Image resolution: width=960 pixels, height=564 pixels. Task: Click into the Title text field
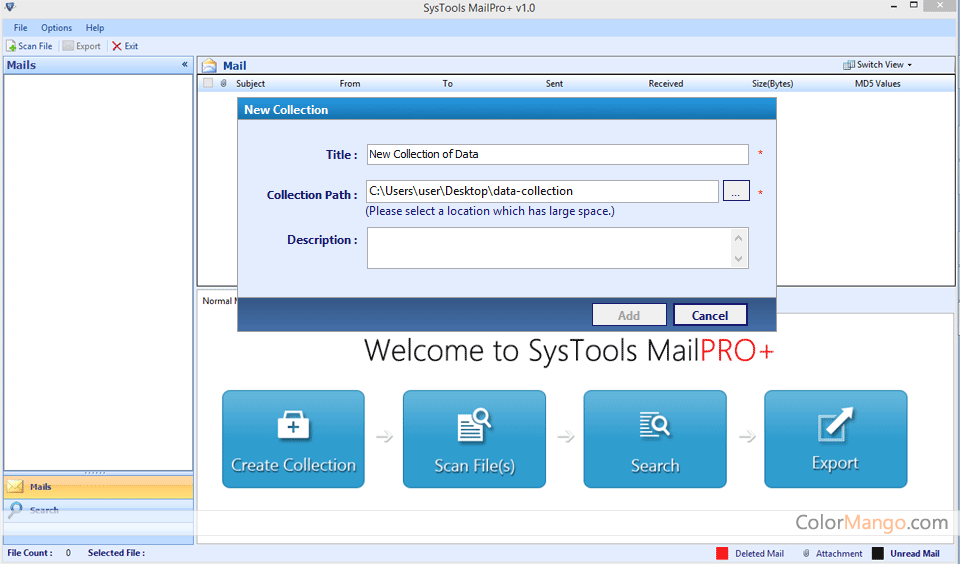click(556, 154)
